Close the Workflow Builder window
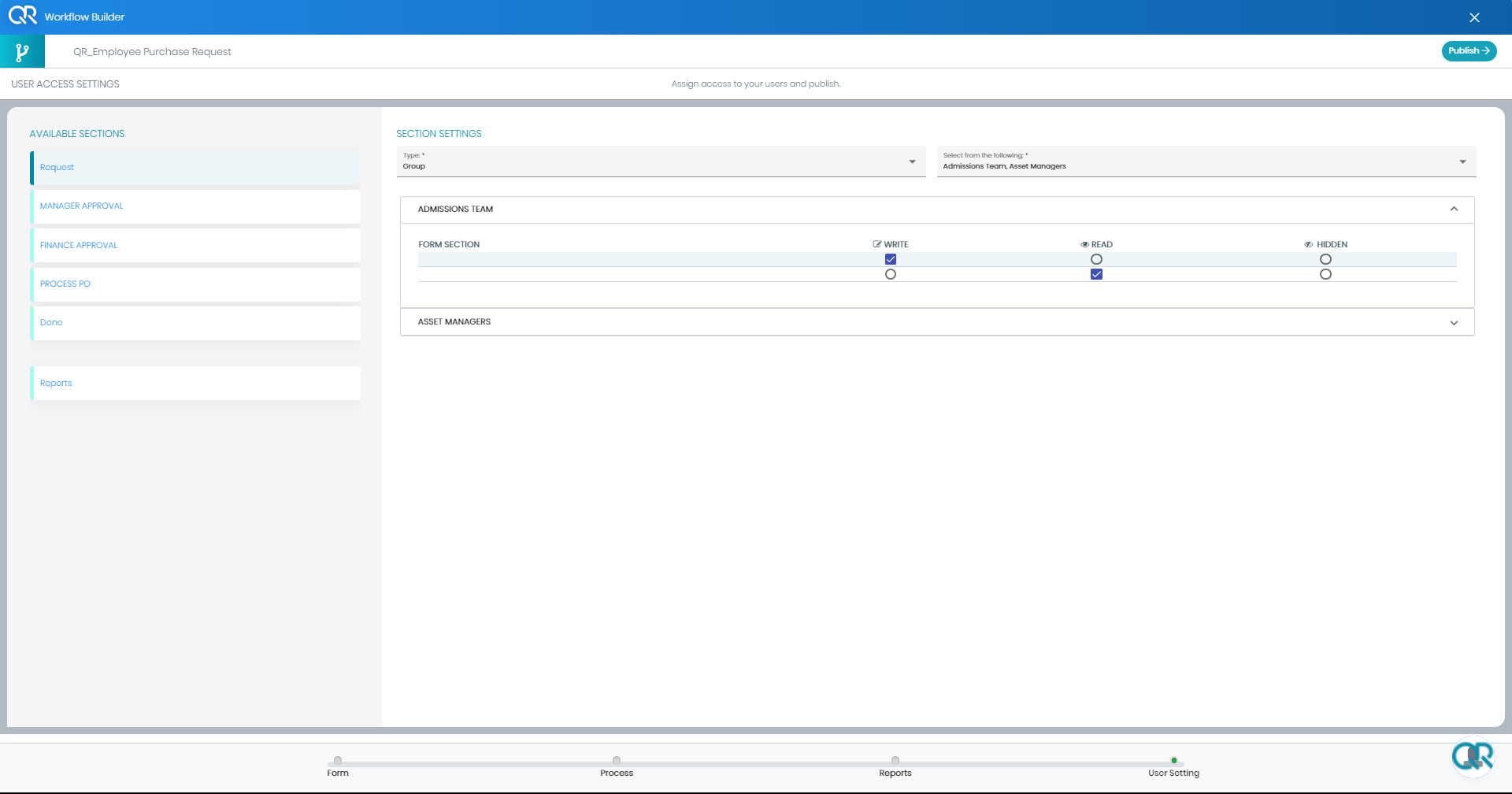The width and height of the screenshot is (1512, 794). 1474,17
